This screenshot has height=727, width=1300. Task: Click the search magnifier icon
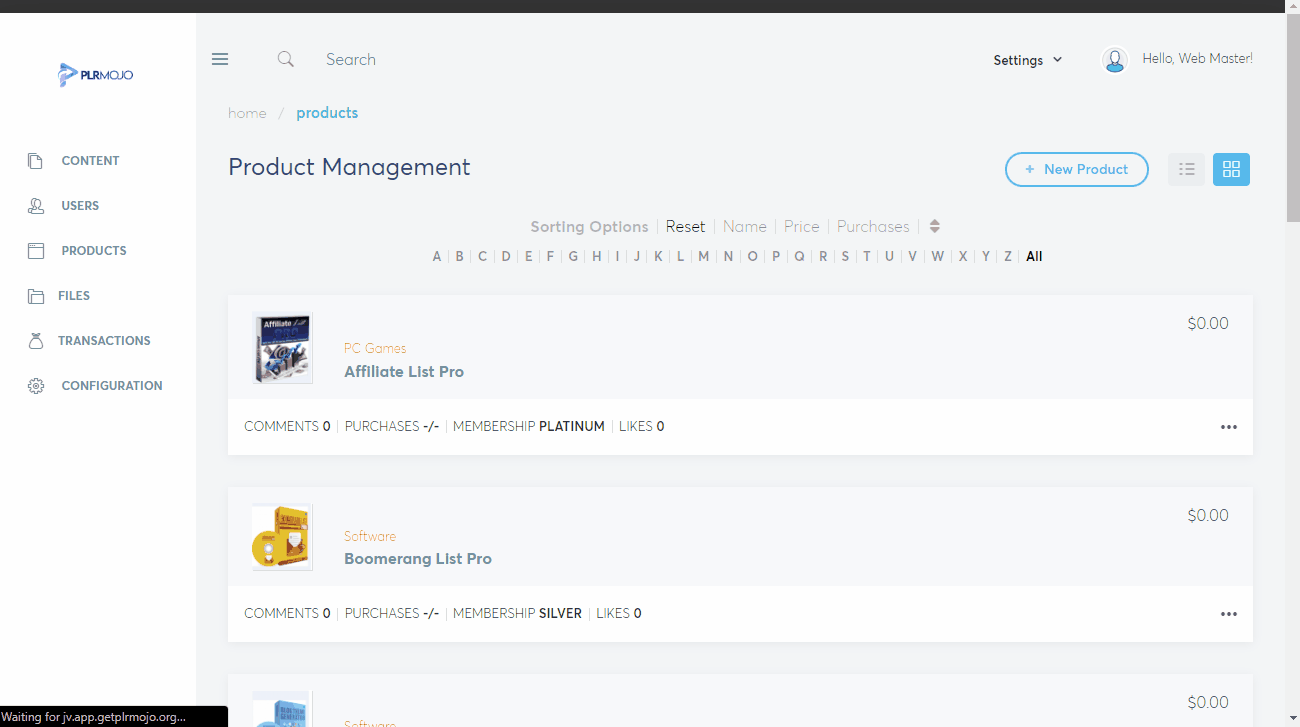(286, 59)
